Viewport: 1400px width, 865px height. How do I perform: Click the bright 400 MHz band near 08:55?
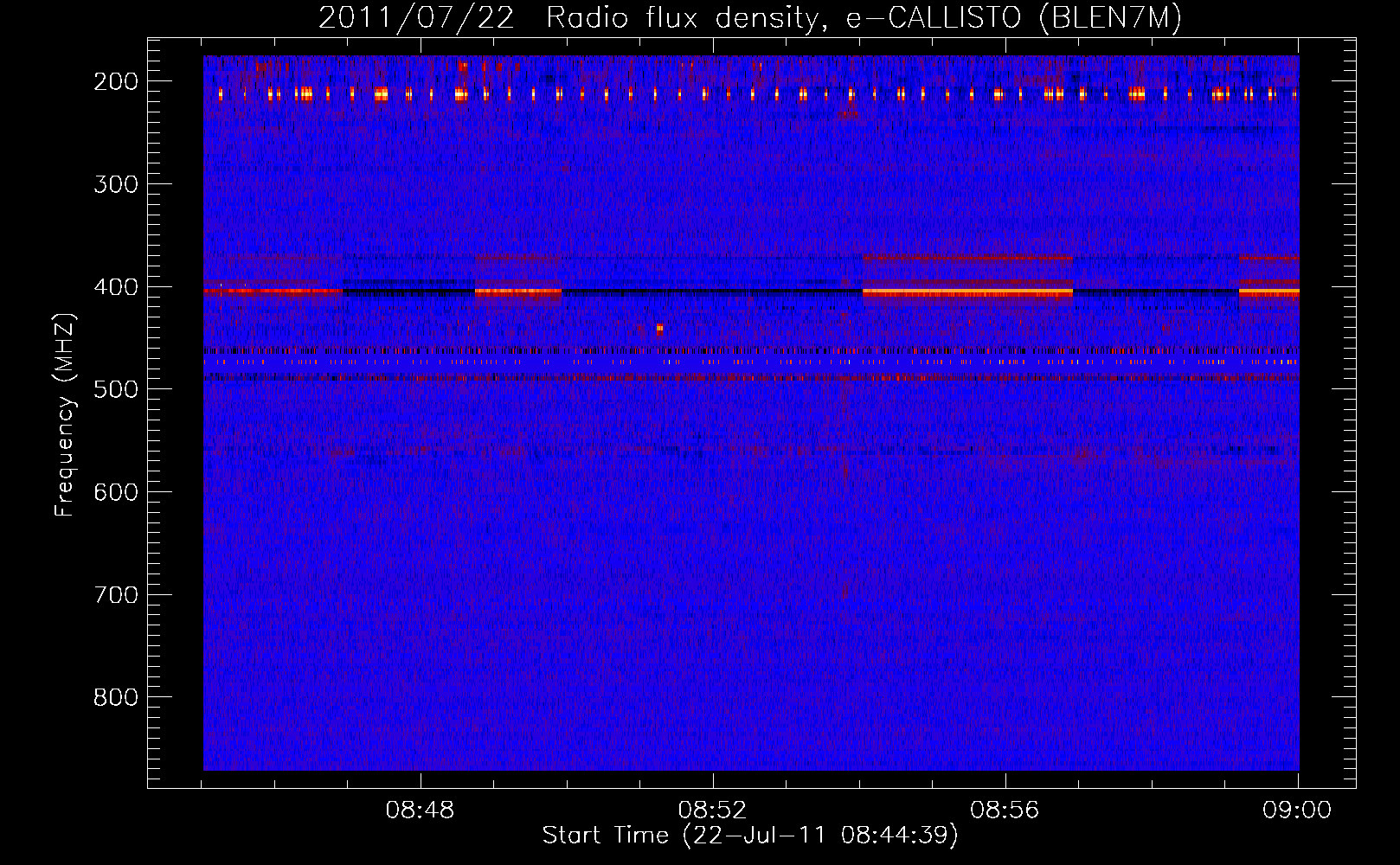[x=967, y=292]
